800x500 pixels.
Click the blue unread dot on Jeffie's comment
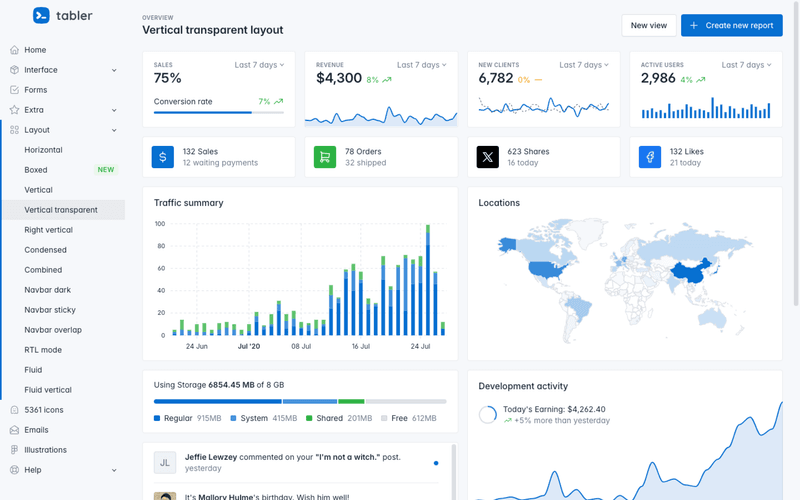[x=436, y=463]
